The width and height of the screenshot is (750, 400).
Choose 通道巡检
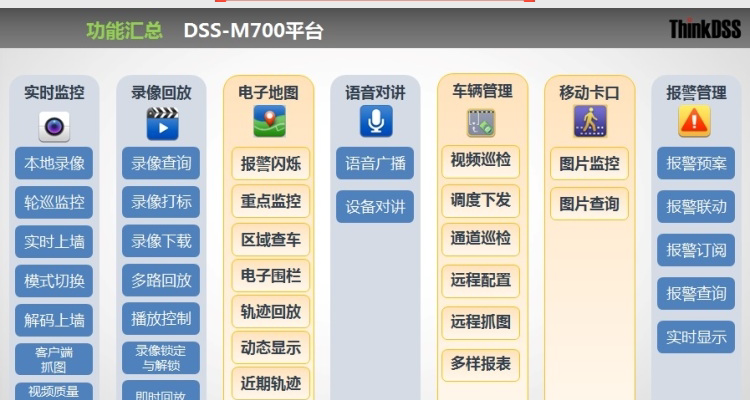pos(480,239)
